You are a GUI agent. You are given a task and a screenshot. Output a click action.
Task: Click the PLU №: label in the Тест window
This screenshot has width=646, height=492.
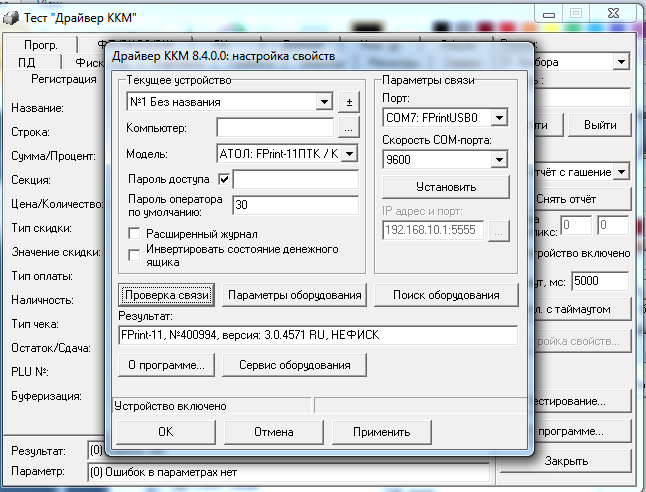(30, 372)
